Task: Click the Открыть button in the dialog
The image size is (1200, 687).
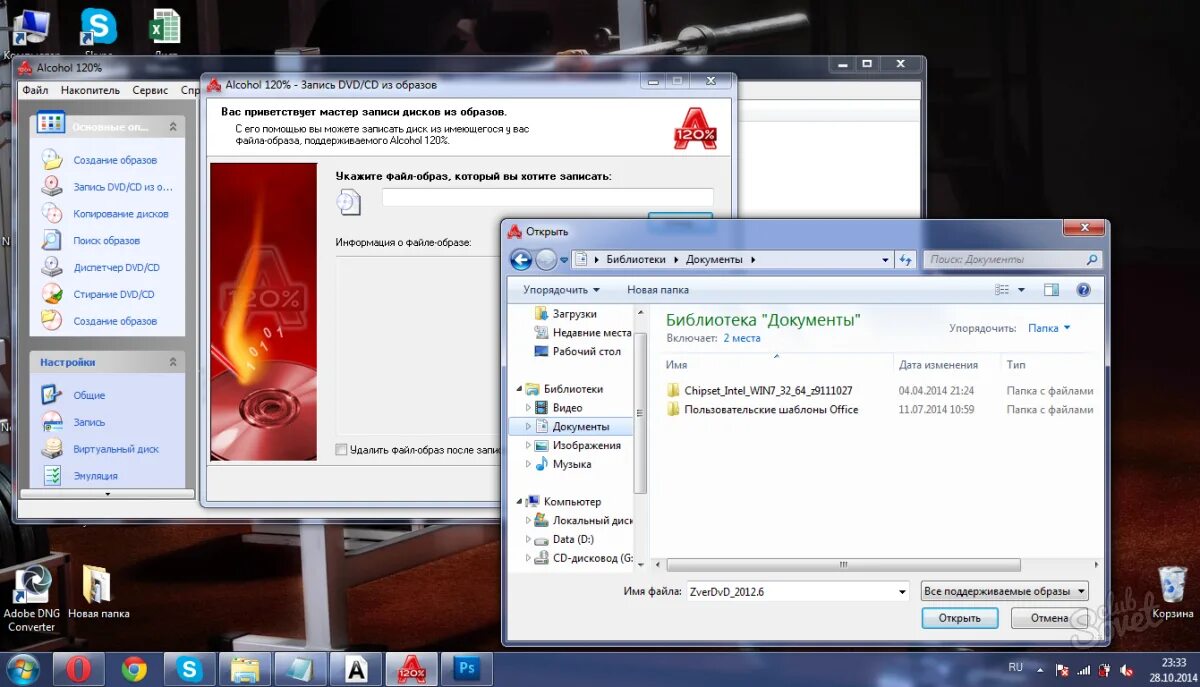Action: click(959, 618)
